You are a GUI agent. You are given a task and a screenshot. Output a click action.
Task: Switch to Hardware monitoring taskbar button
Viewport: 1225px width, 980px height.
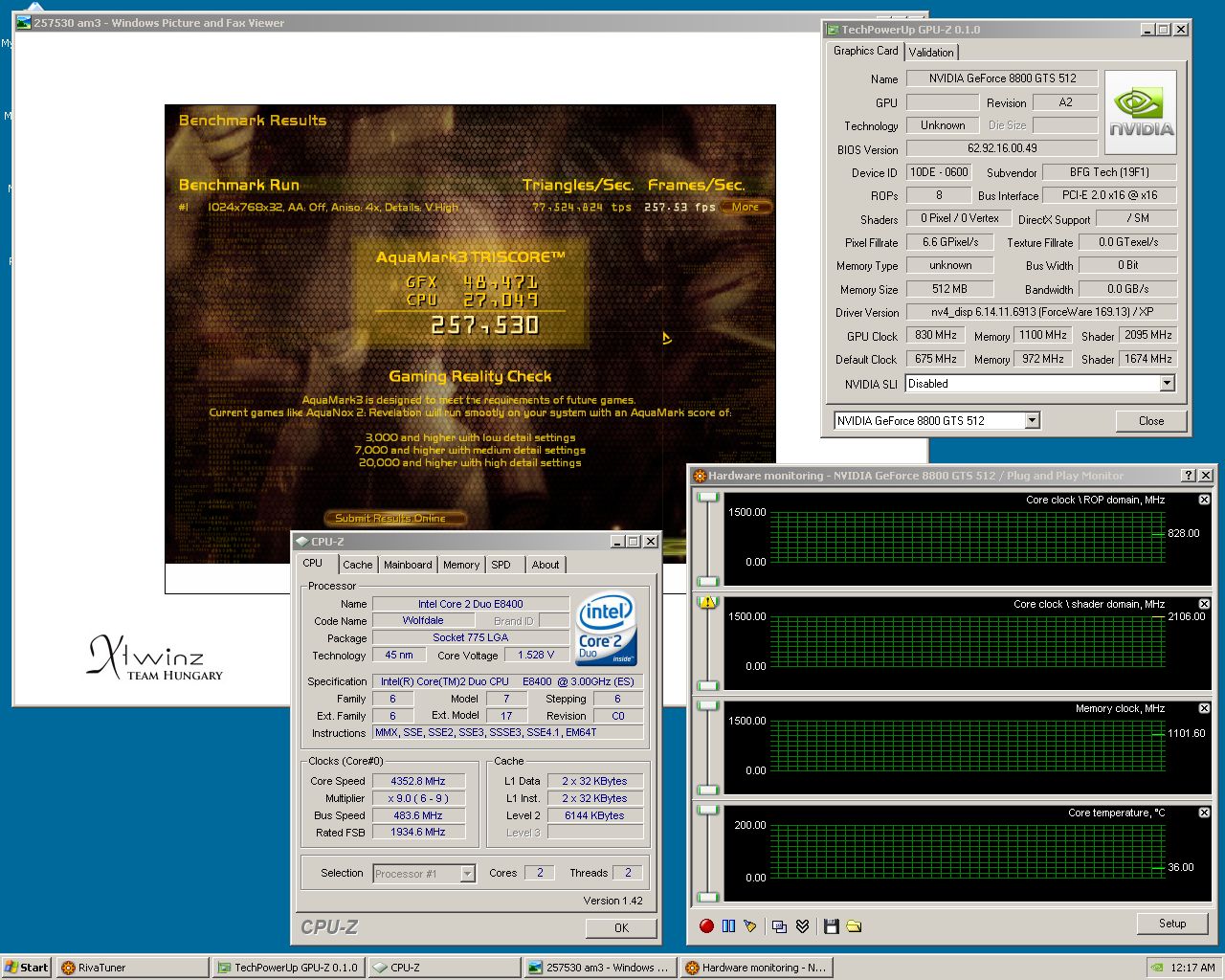coord(756,968)
